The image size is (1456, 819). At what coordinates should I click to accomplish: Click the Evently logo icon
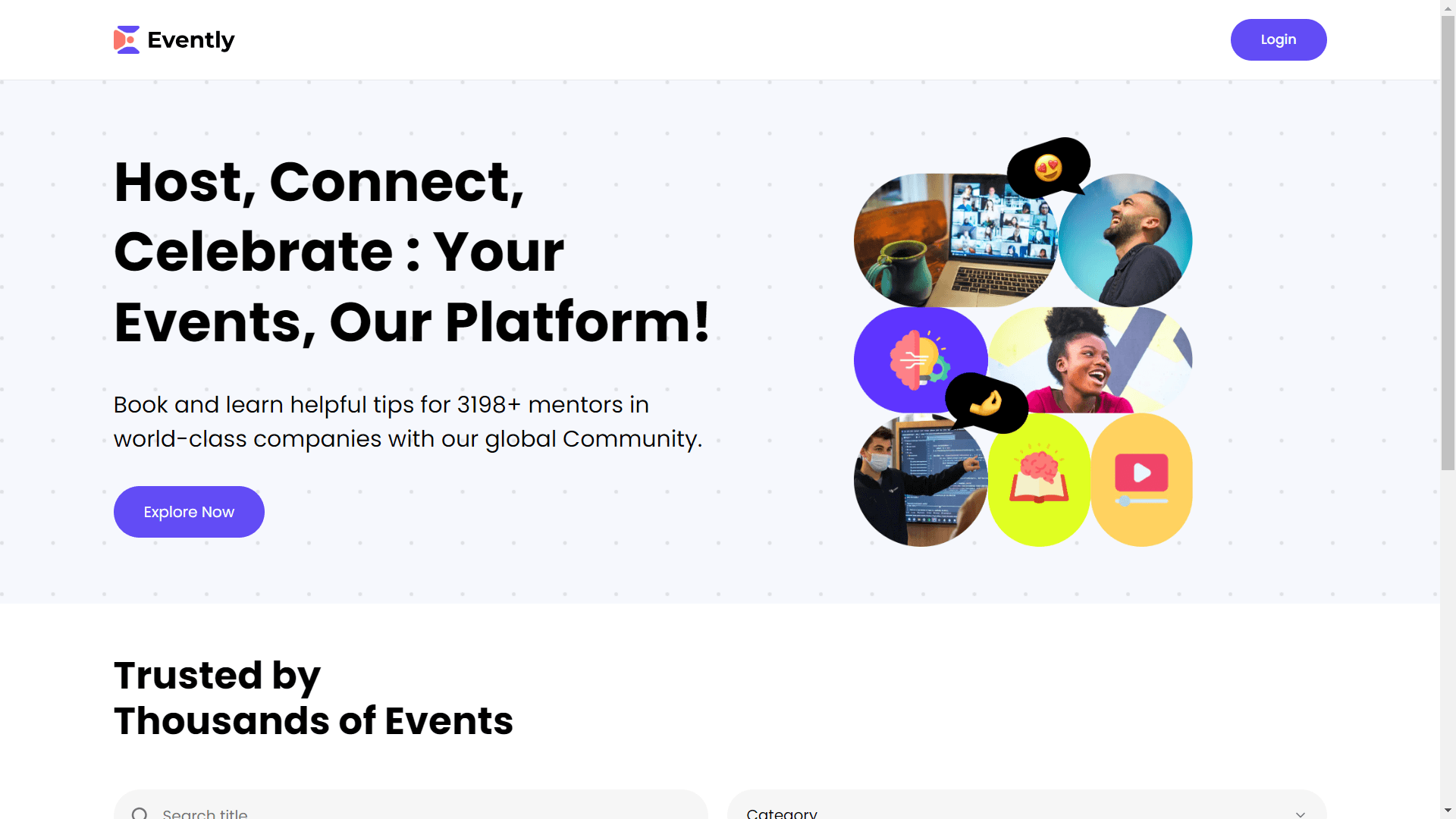point(127,39)
